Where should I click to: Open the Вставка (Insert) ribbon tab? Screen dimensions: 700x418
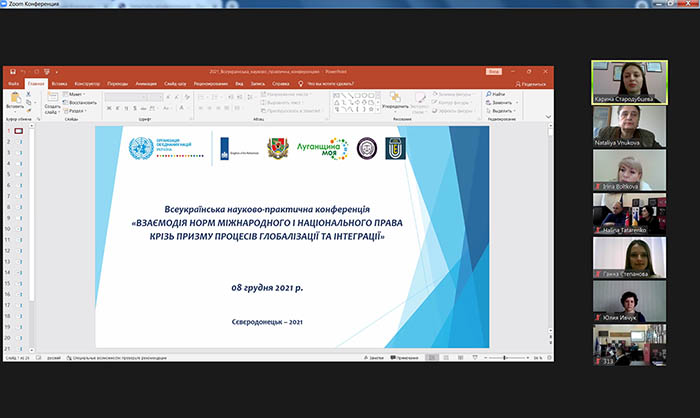[x=59, y=84]
